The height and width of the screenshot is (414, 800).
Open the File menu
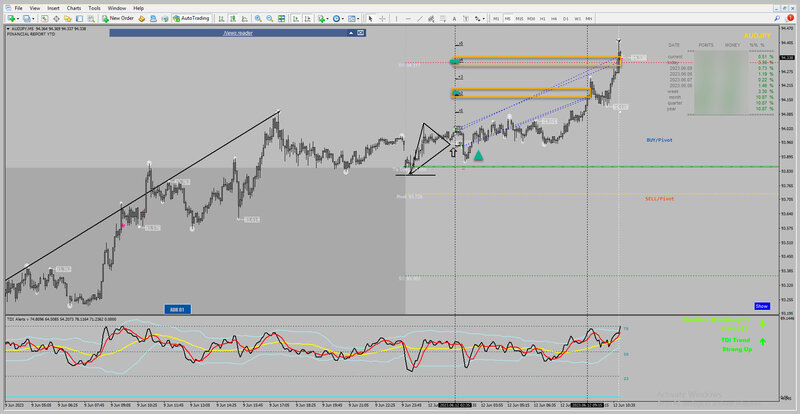[18, 7]
